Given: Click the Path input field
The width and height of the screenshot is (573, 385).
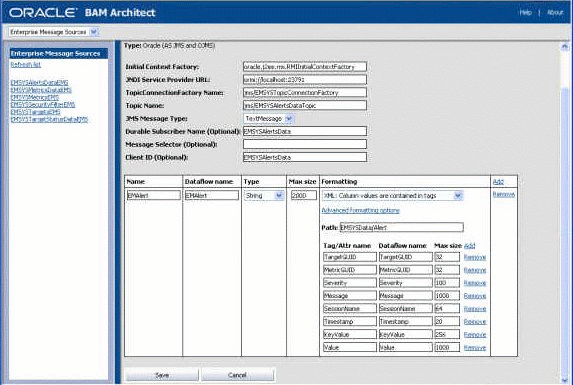Looking at the screenshot, I should coord(402,227).
